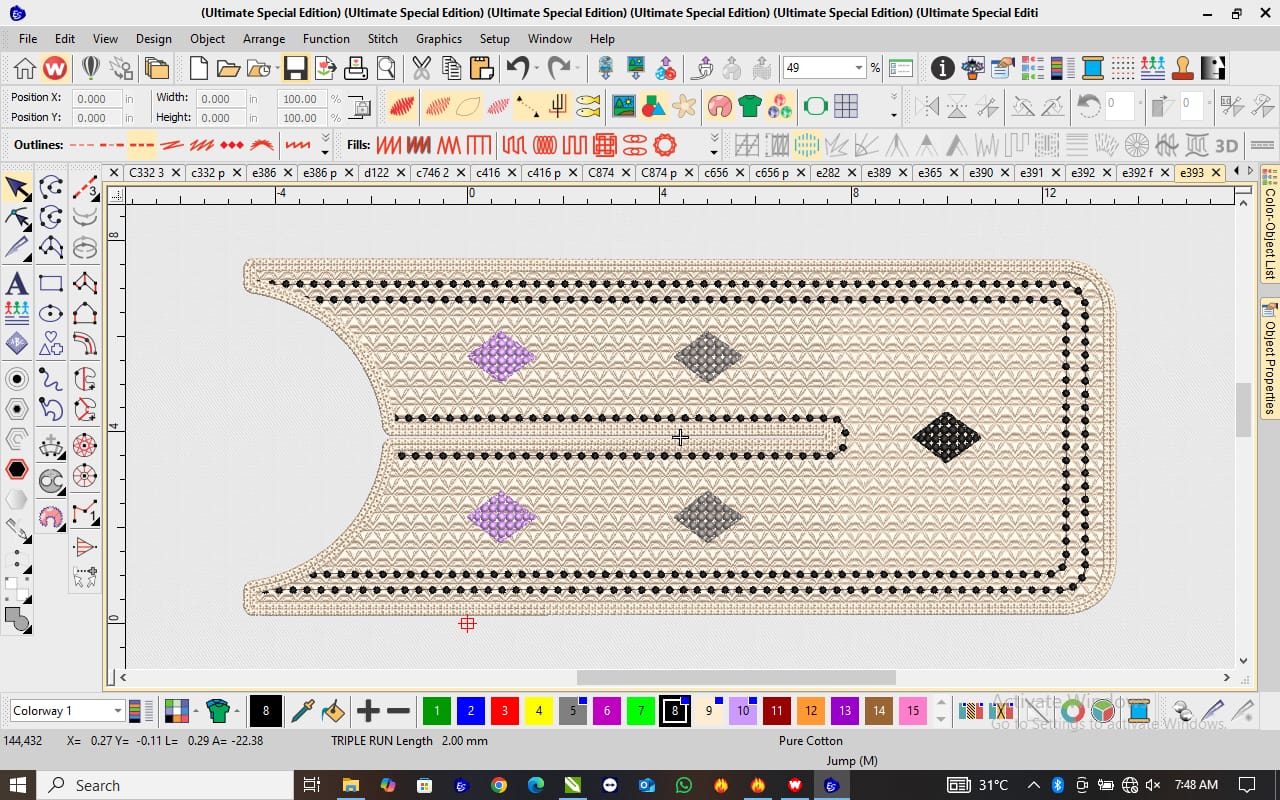Click the Position X input field
The height and width of the screenshot is (800, 1280).
pyautogui.click(x=96, y=98)
